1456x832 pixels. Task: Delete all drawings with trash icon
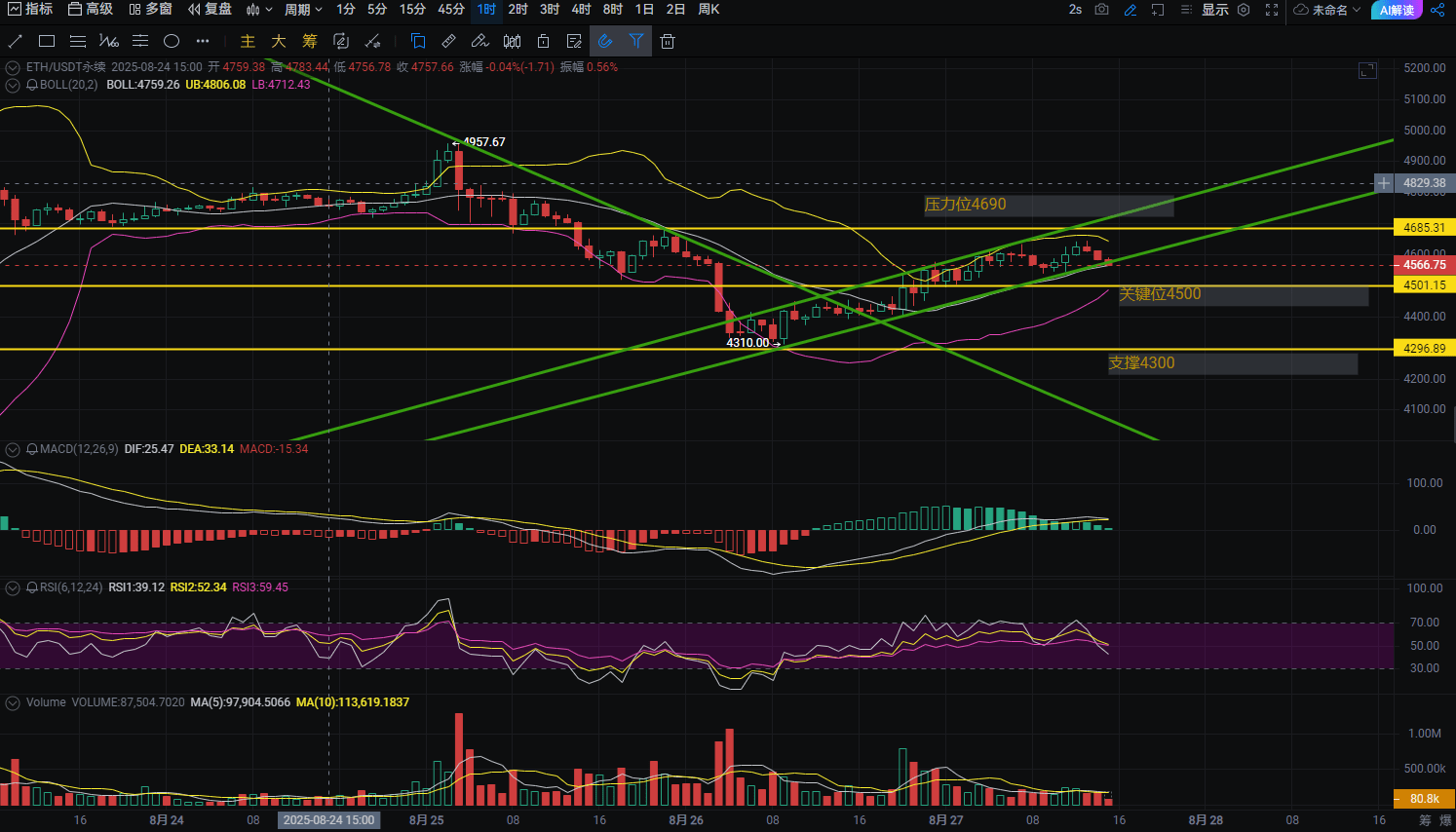[x=668, y=41]
